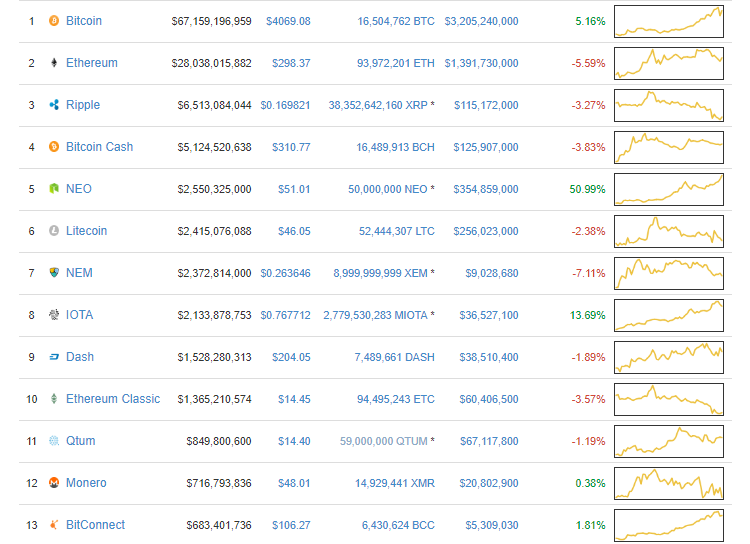The height and width of the screenshot is (544, 750).
Task: Click the NEO price $51.01
Action: [291, 189]
